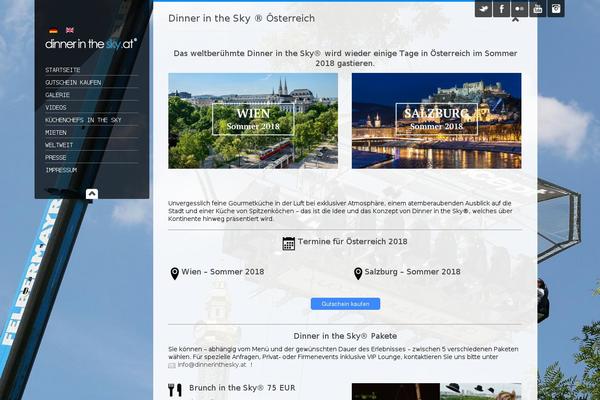600x400 pixels.
Task: Open the Impressum menu item
Action: (61, 170)
